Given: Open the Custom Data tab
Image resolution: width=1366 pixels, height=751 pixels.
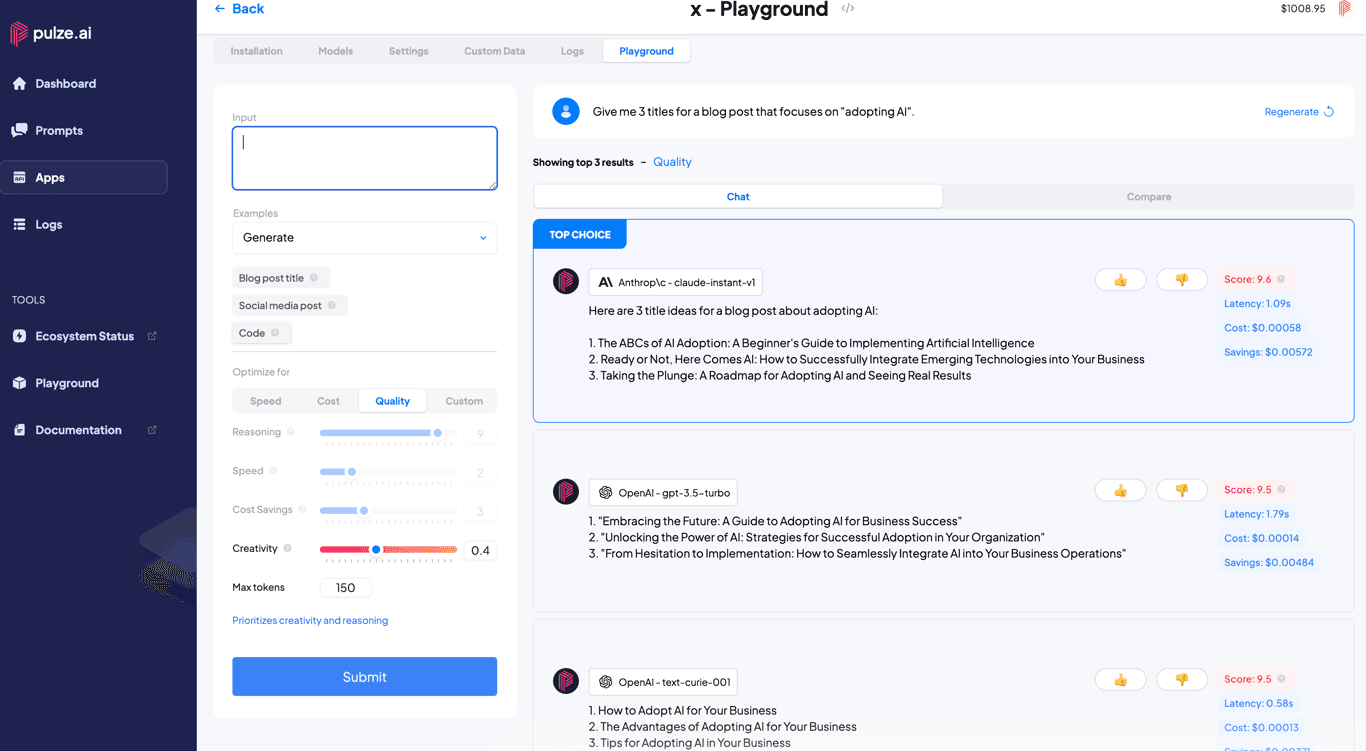Looking at the screenshot, I should 494,50.
